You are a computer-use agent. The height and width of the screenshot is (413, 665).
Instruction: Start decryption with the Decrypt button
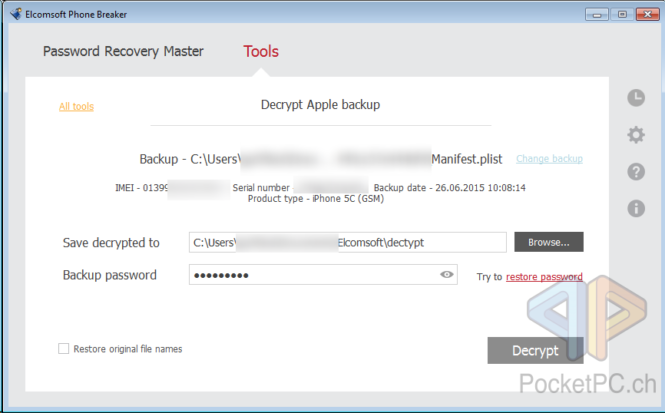(535, 350)
